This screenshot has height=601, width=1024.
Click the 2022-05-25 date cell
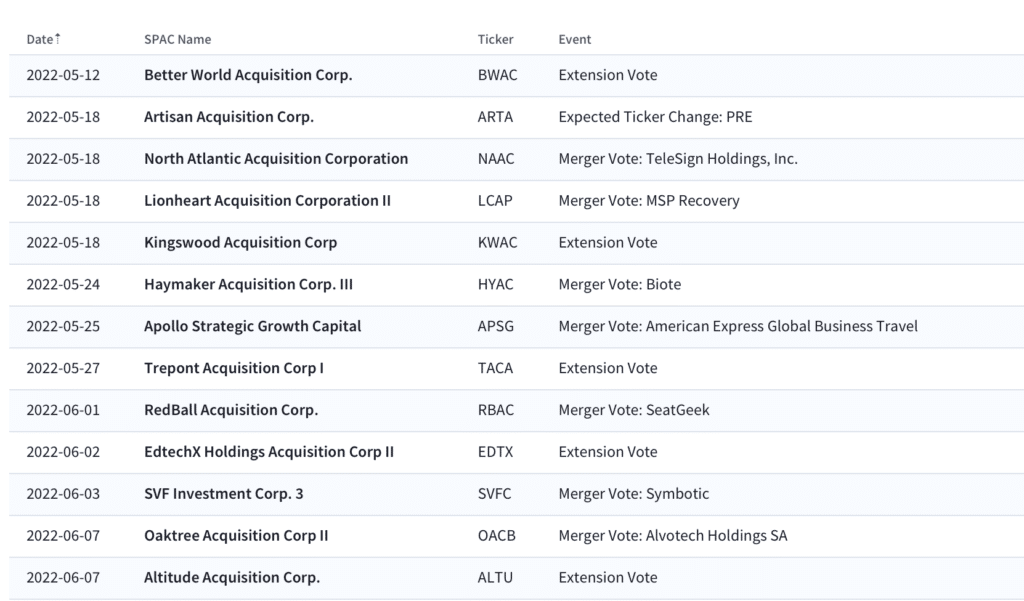click(x=63, y=326)
